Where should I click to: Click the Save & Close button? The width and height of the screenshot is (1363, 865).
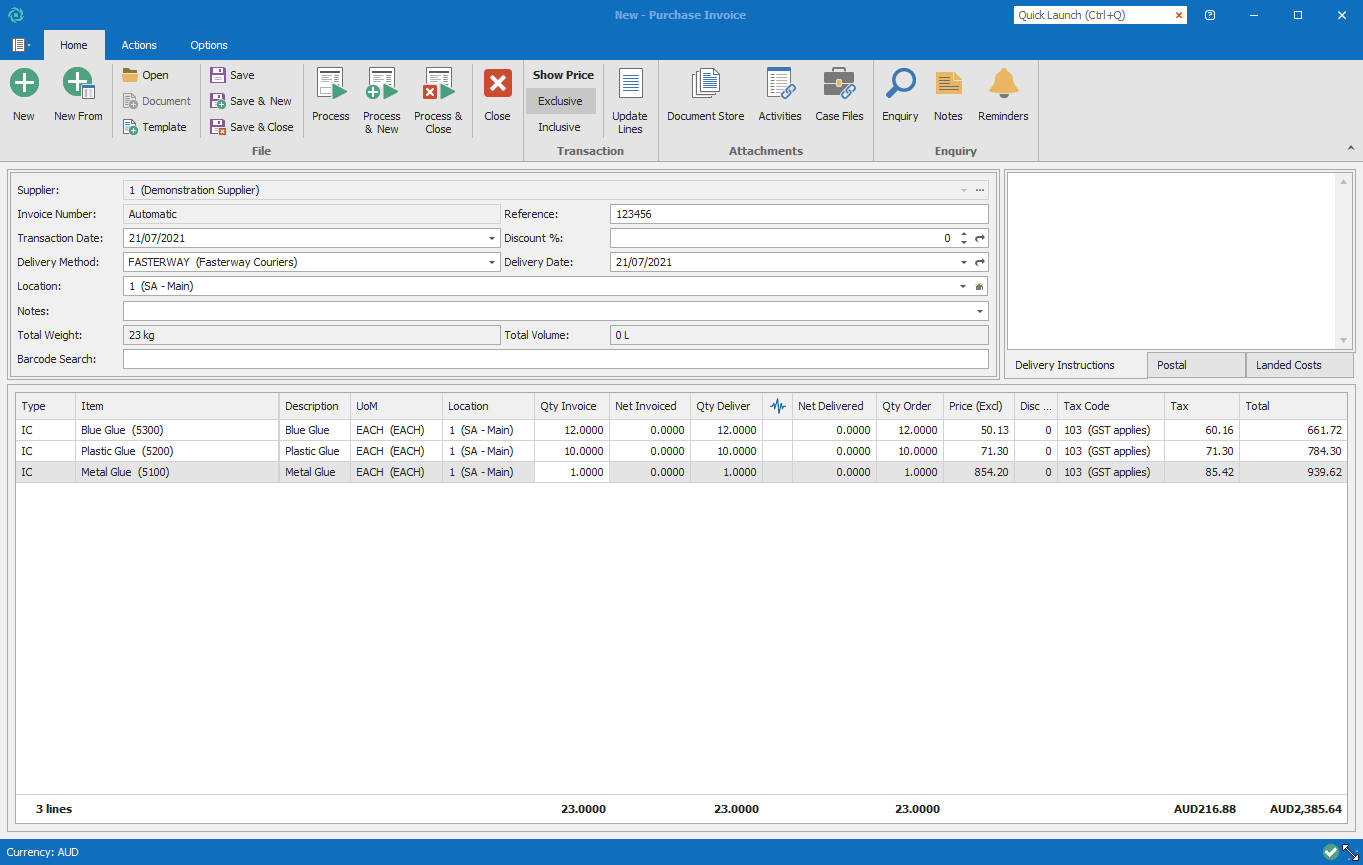[252, 127]
